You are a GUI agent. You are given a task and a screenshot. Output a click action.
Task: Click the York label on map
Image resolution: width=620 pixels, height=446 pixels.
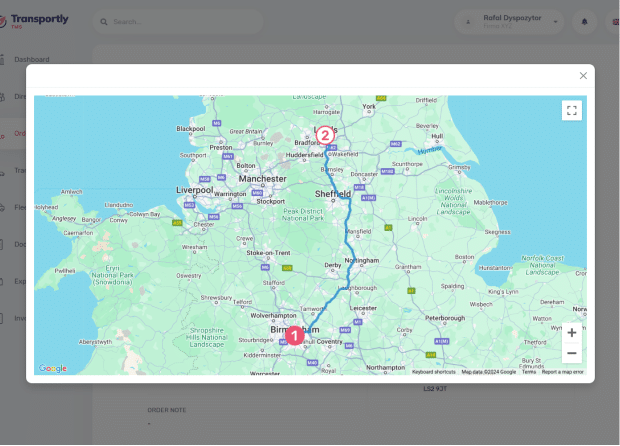point(369,106)
